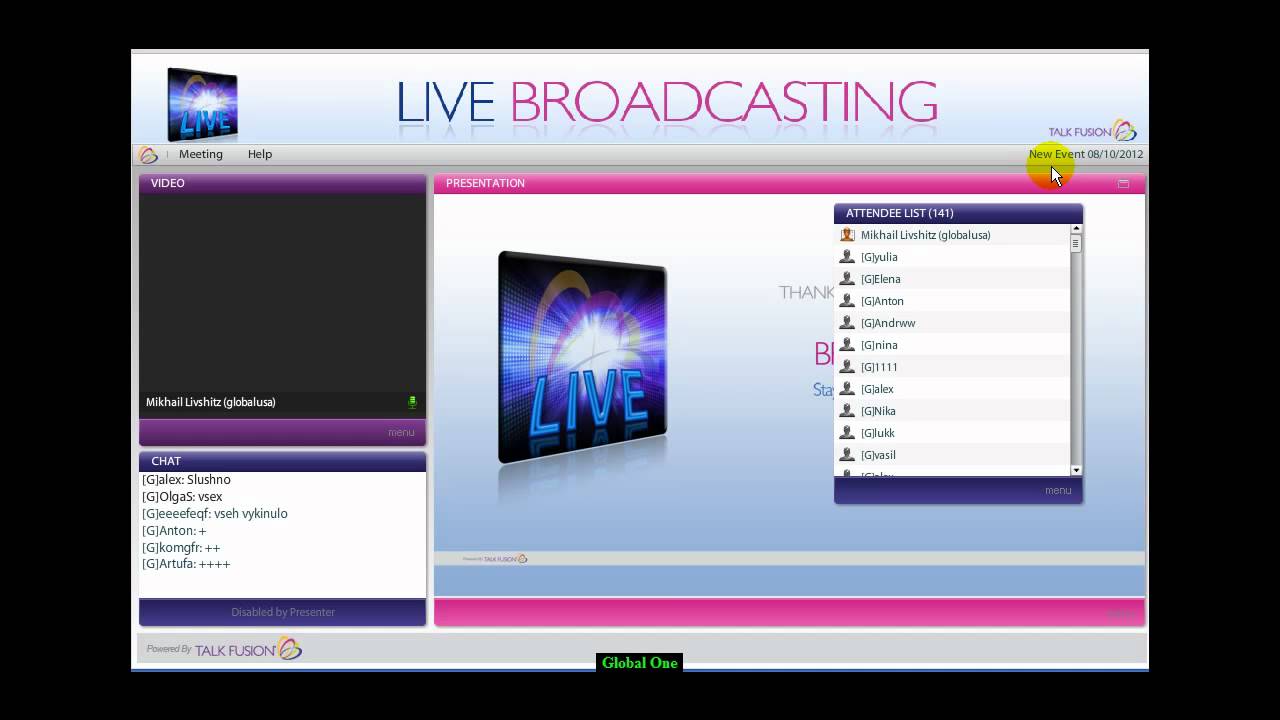
Task: Click the Attendee List (141) header
Action: tap(958, 213)
